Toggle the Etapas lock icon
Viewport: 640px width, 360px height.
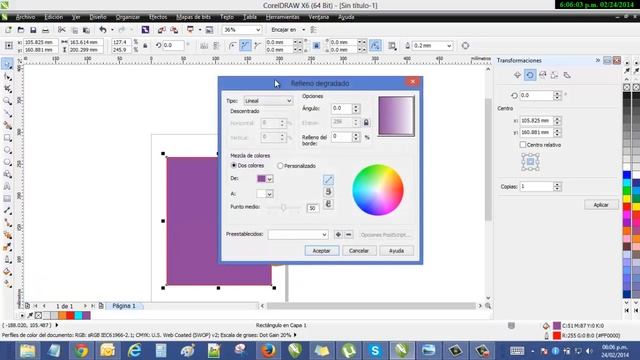[366, 122]
